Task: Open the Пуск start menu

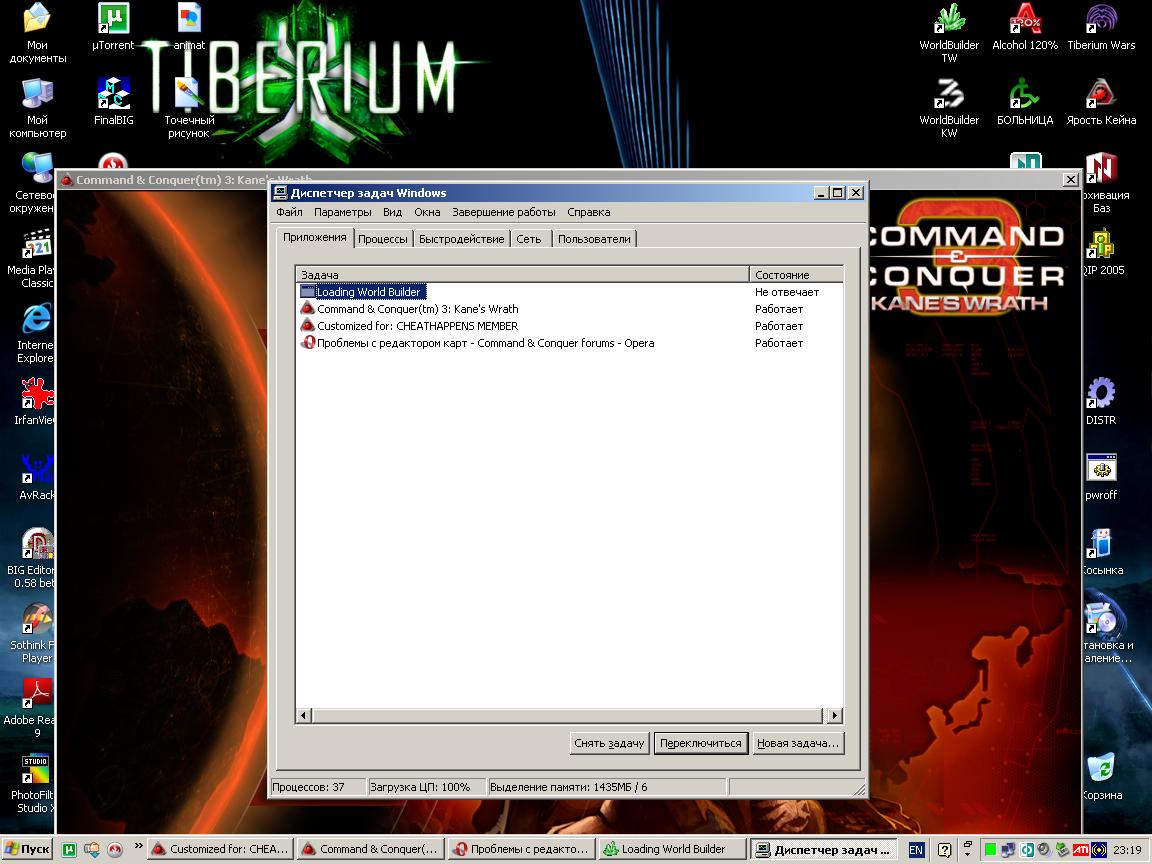Action: click(27, 849)
